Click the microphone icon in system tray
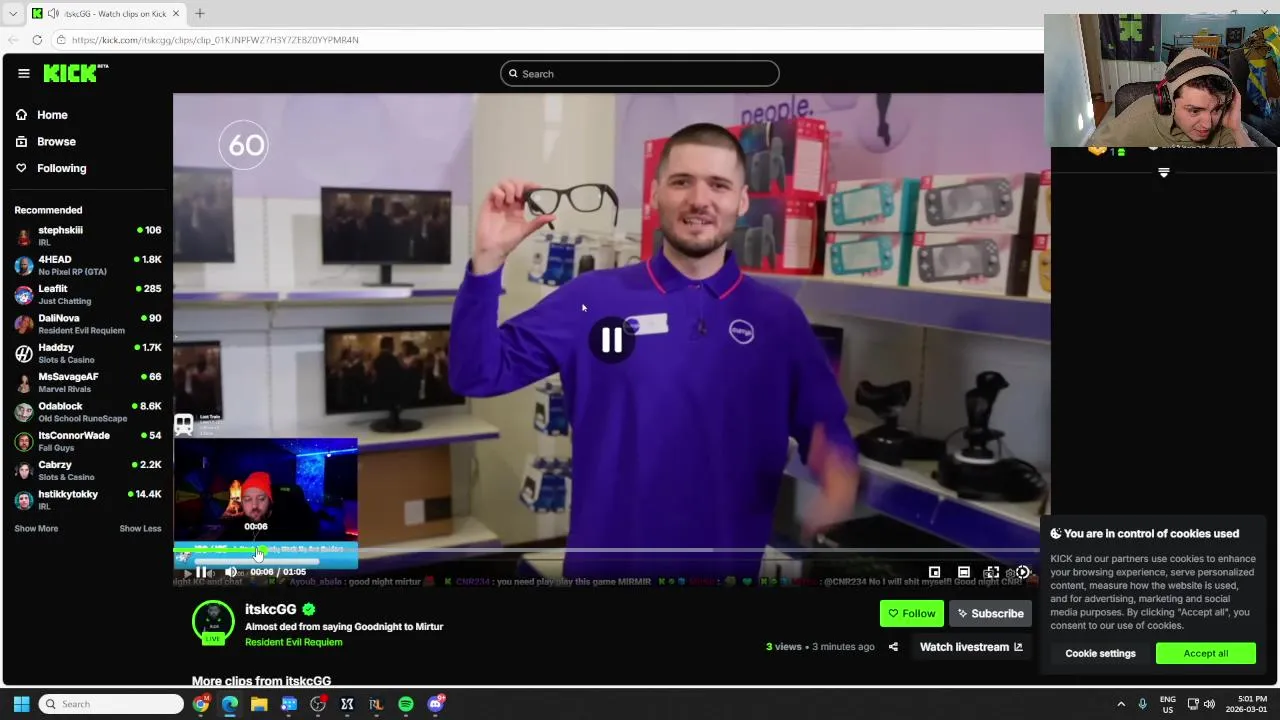This screenshot has height=720, width=1280. tap(1142, 704)
